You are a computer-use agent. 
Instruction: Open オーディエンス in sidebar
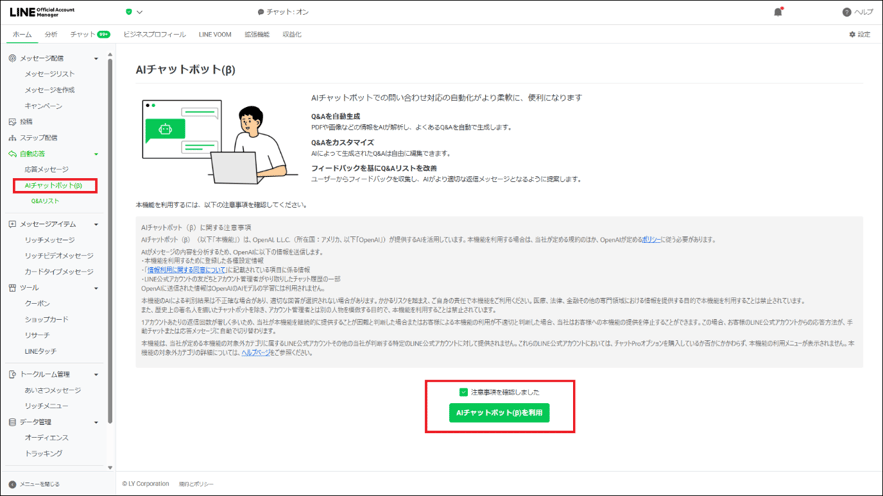[46, 437]
